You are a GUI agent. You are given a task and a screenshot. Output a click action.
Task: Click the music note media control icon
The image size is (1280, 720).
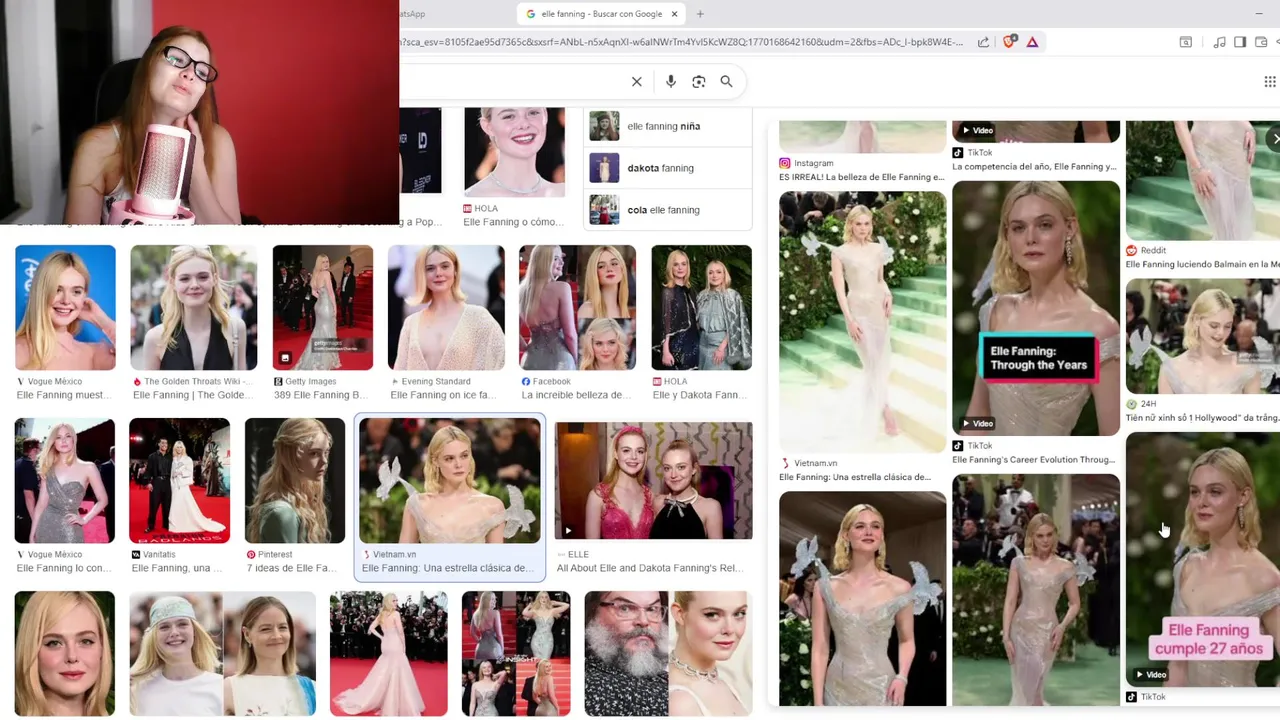[1219, 42]
